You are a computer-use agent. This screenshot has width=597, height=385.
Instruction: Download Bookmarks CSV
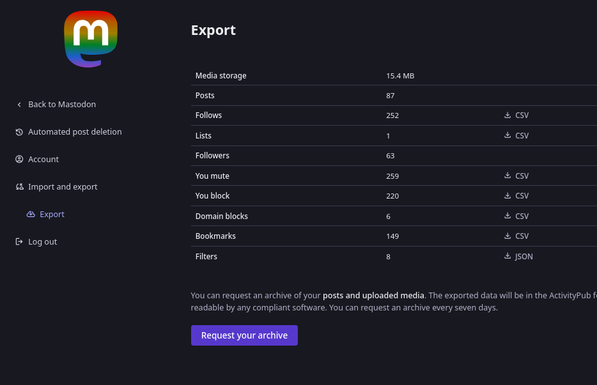click(x=517, y=236)
